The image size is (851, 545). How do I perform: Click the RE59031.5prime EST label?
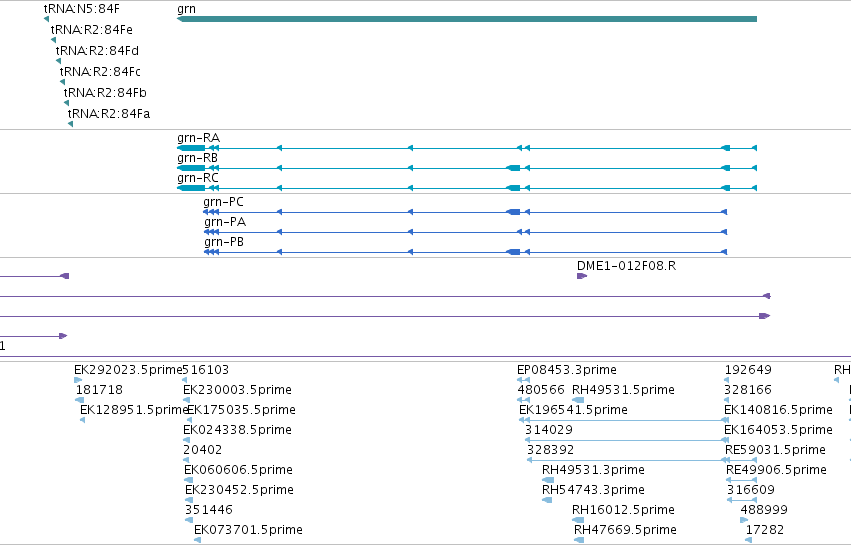[775, 450]
